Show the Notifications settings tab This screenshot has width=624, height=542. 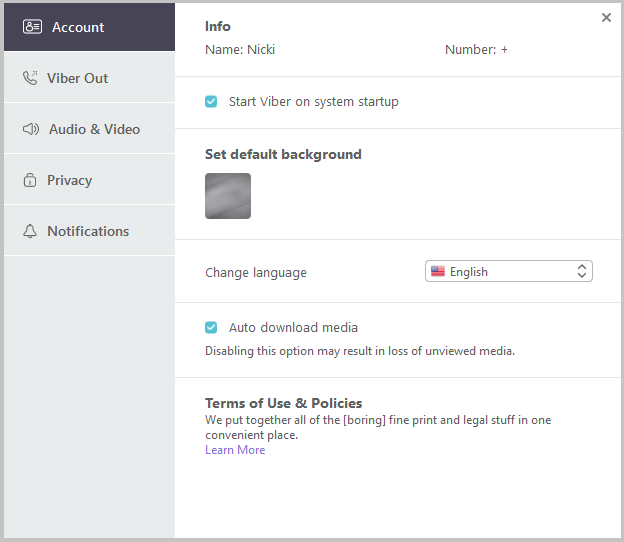pos(88,231)
